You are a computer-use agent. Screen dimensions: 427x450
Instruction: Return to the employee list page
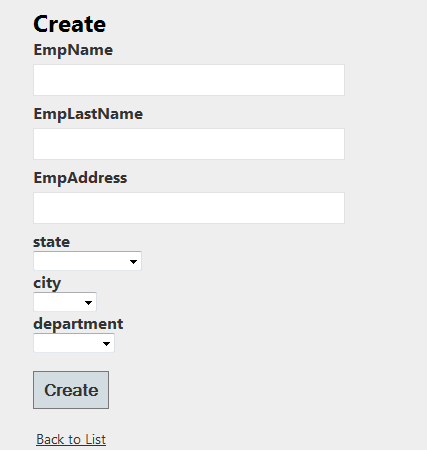(71, 439)
